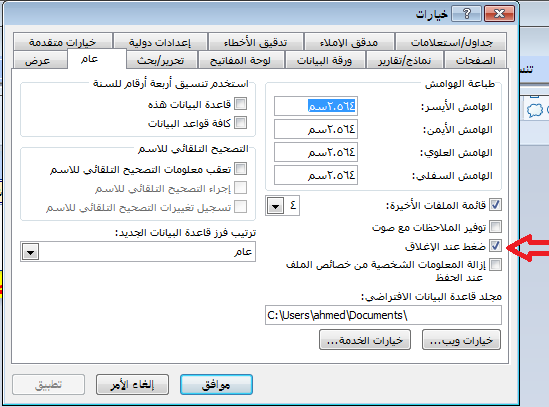The width and height of the screenshot is (549, 407).
Task: Open recent files count dropdown arrow
Action: coord(275,206)
